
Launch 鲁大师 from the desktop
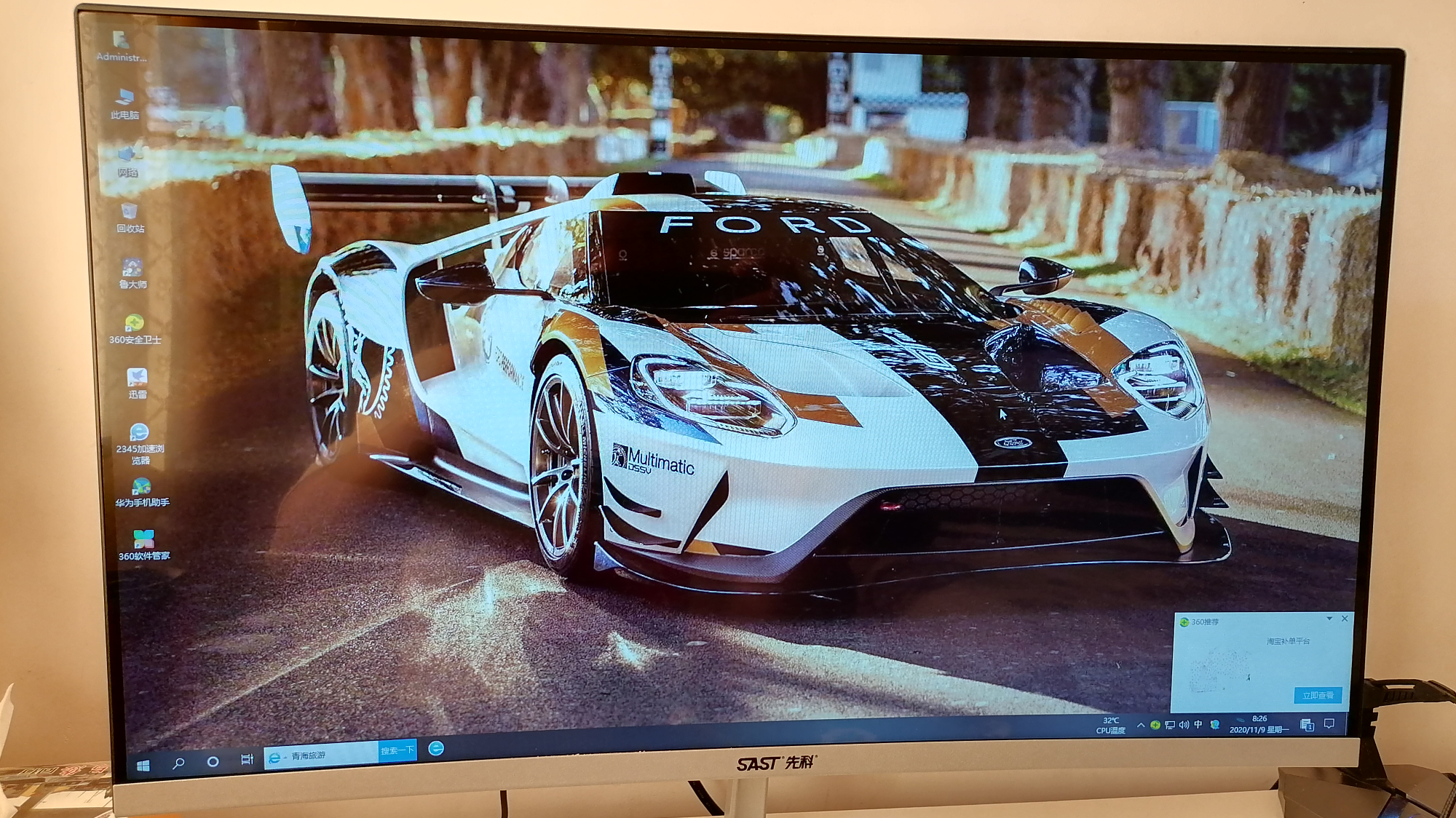click(132, 268)
